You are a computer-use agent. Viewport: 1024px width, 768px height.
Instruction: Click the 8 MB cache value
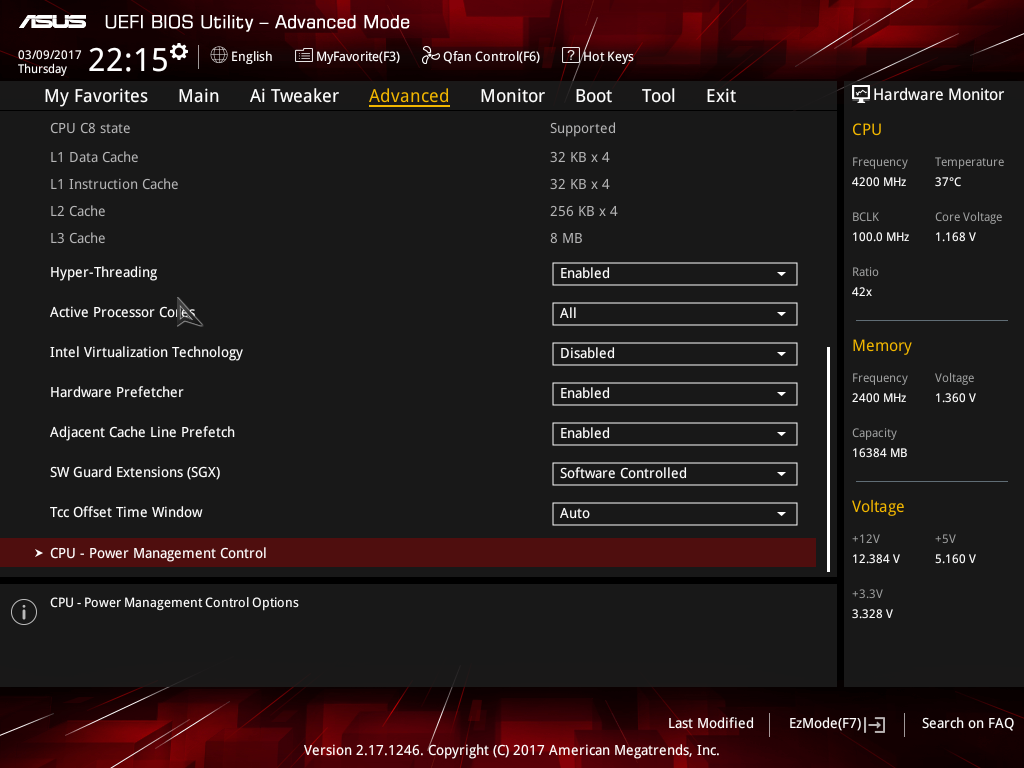click(x=566, y=238)
